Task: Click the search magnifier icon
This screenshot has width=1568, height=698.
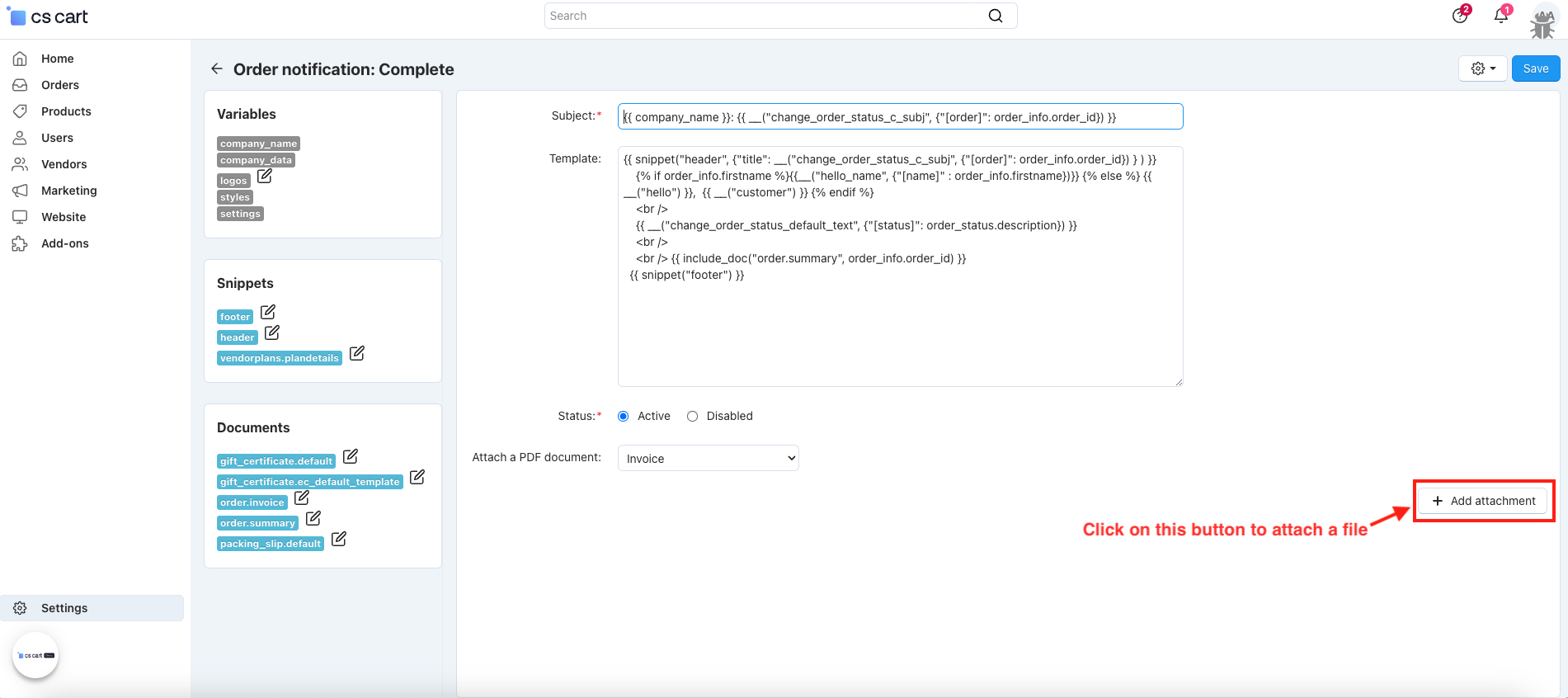Action: [996, 16]
